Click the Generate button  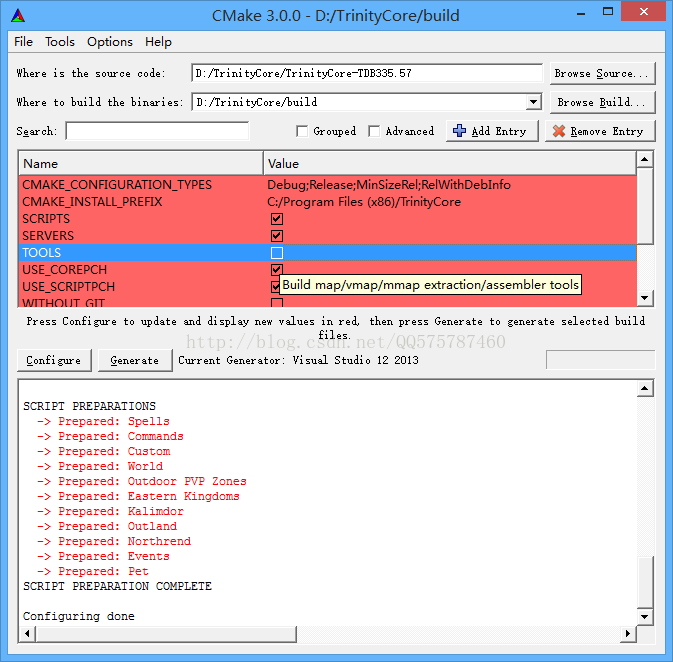tap(135, 360)
